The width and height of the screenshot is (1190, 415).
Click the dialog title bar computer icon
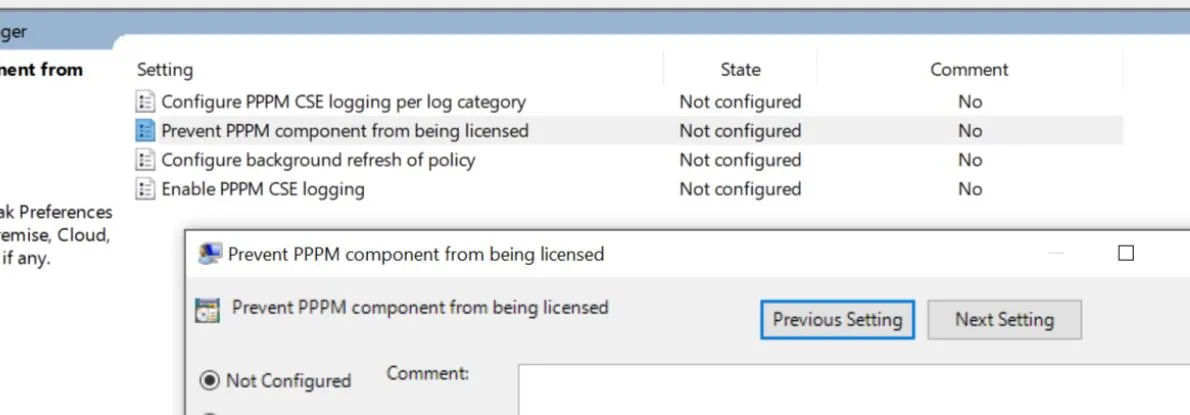pos(209,254)
